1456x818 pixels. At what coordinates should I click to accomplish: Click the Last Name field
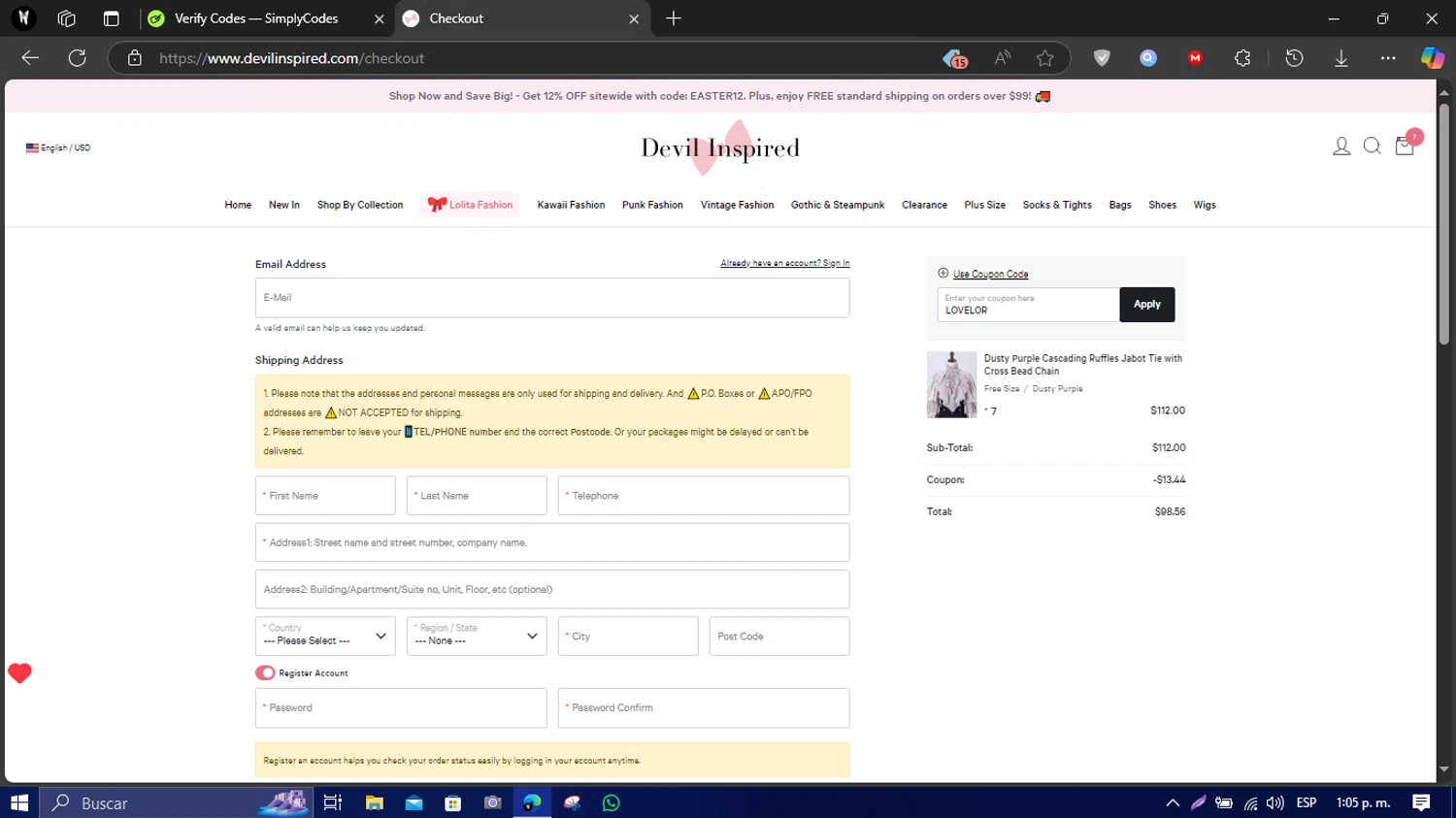click(477, 495)
